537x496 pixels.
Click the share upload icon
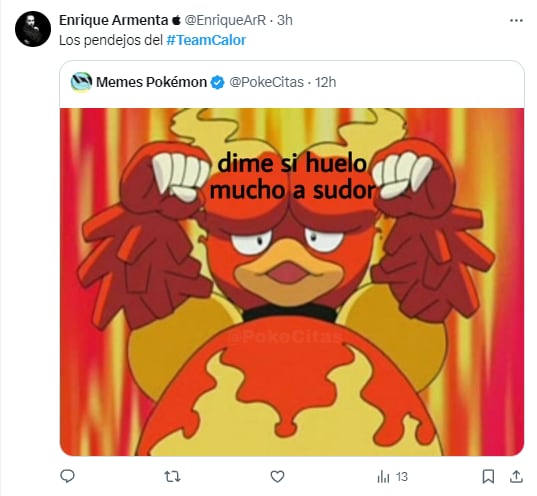(x=516, y=476)
